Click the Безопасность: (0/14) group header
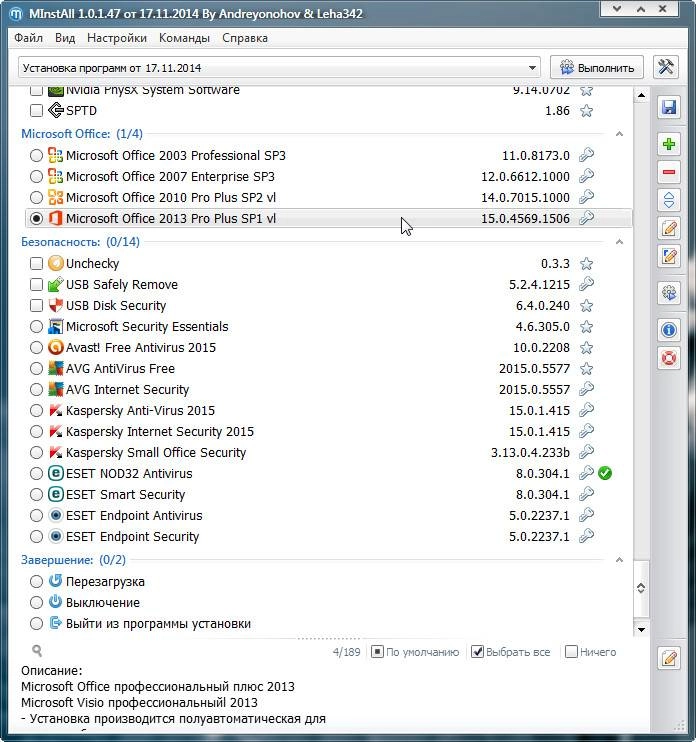Image resolution: width=696 pixels, height=742 pixels. click(80, 242)
